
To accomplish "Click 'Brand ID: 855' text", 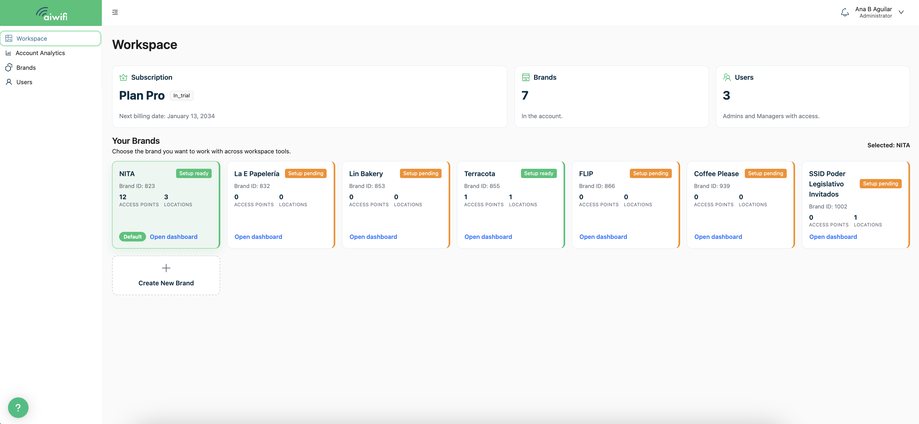I will (482, 186).
